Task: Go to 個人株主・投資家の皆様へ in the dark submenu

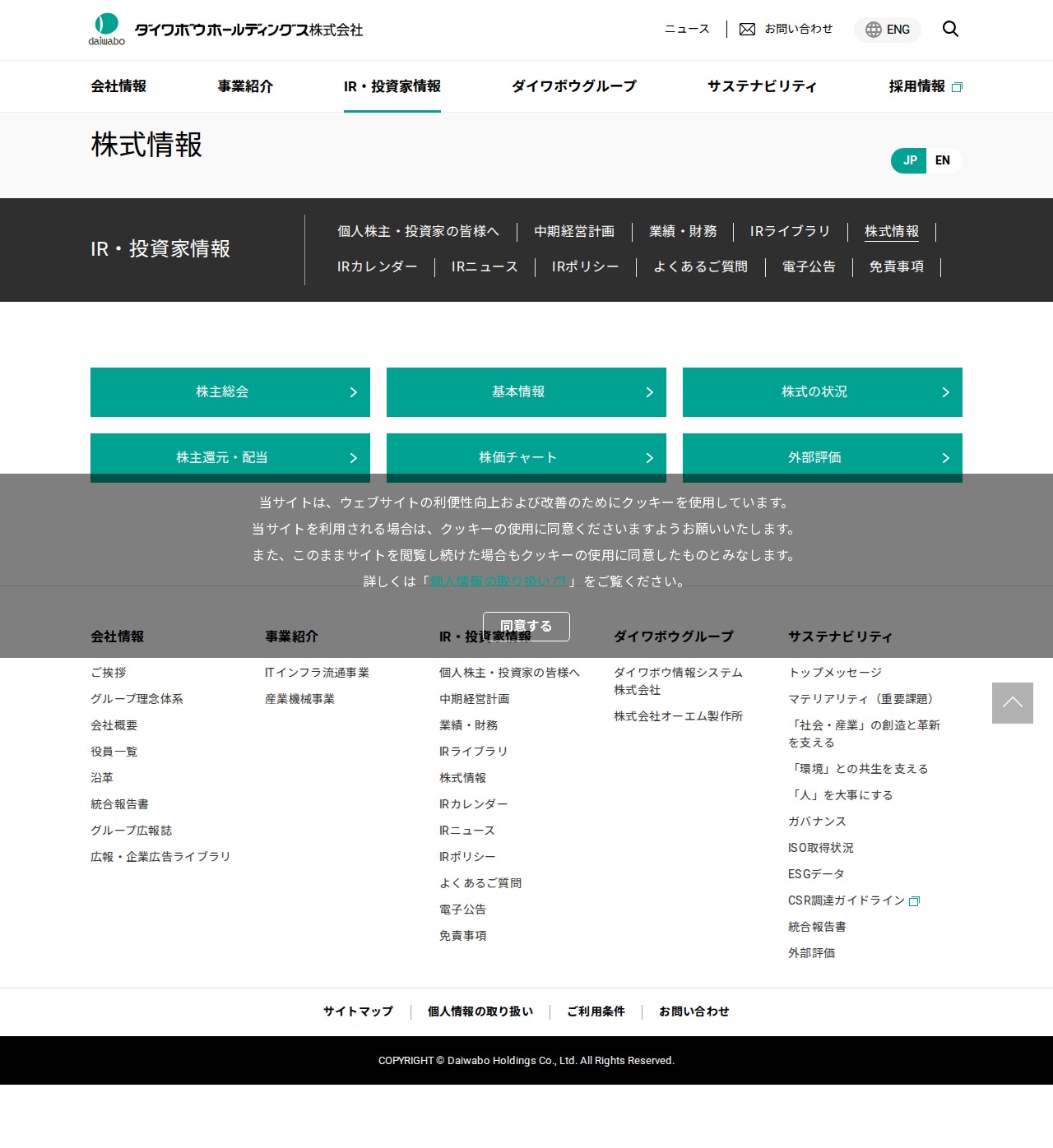Action: tap(418, 232)
